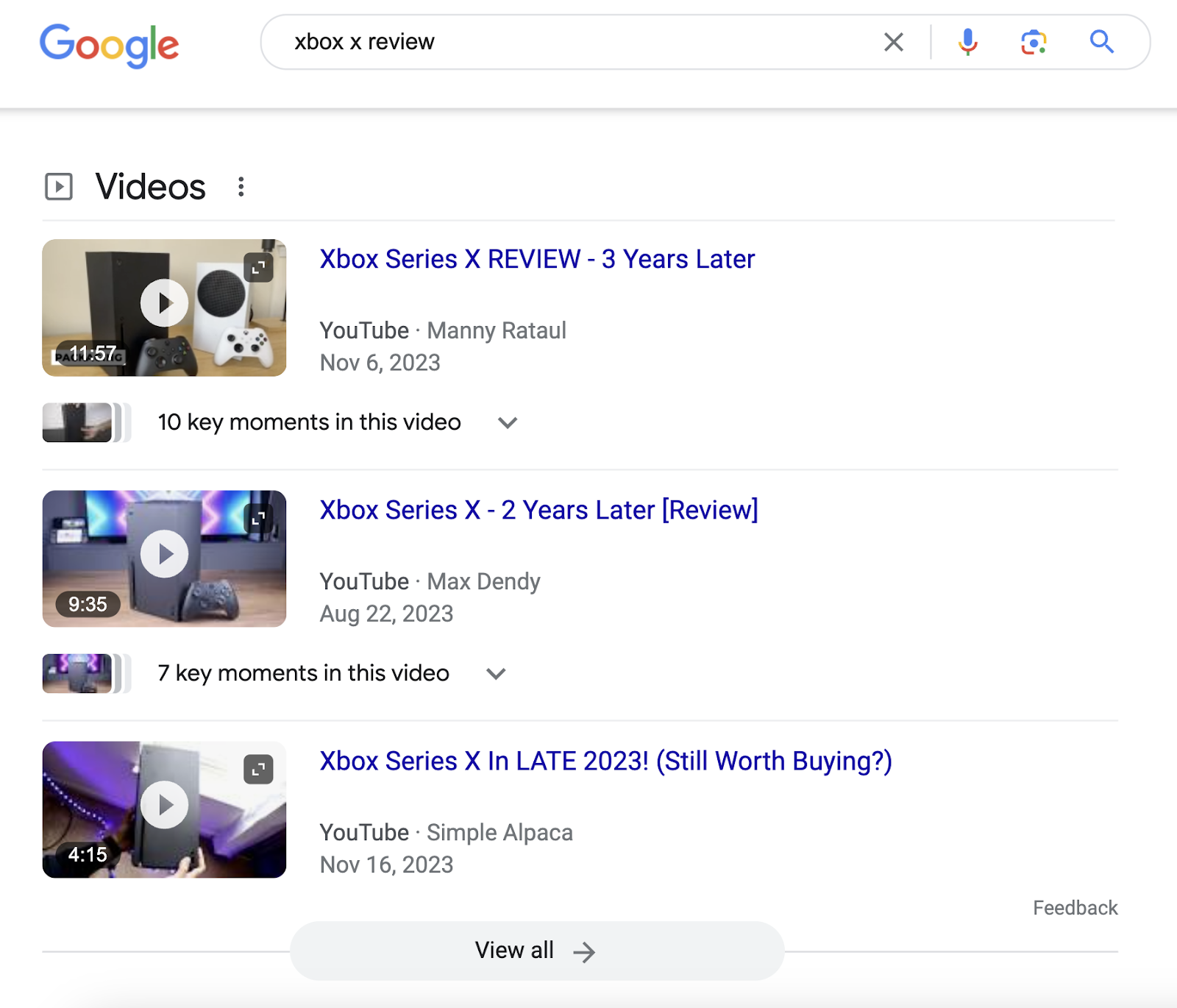Play the Manny Rataul video thumbnail
This screenshot has width=1177, height=1008.
click(x=164, y=302)
